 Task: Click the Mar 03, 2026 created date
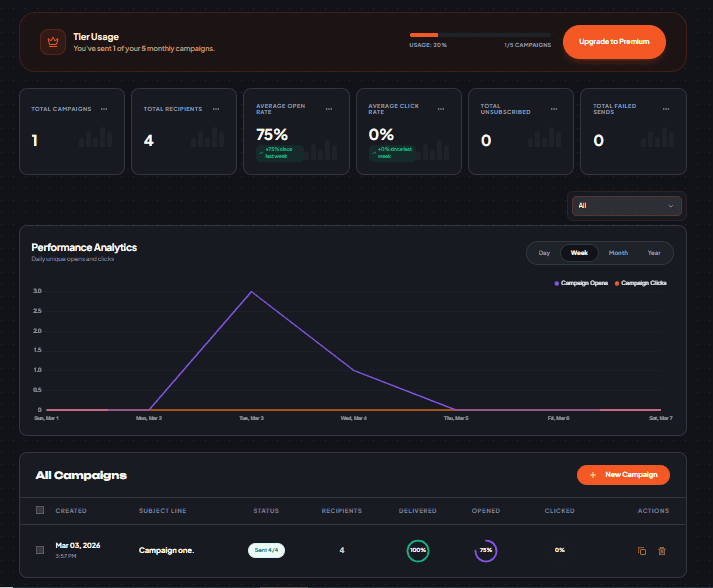coord(78,545)
